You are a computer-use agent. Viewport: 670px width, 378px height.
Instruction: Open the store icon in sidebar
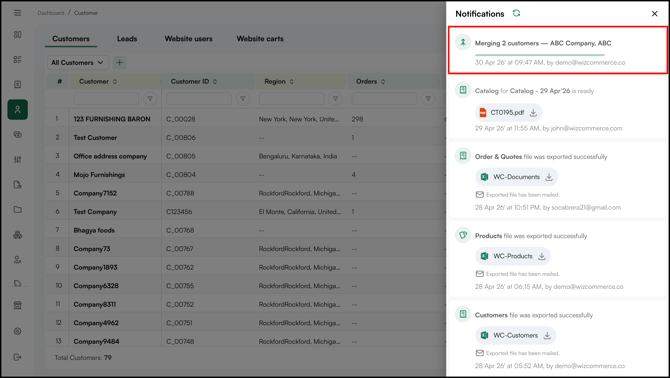pyautogui.click(x=18, y=305)
